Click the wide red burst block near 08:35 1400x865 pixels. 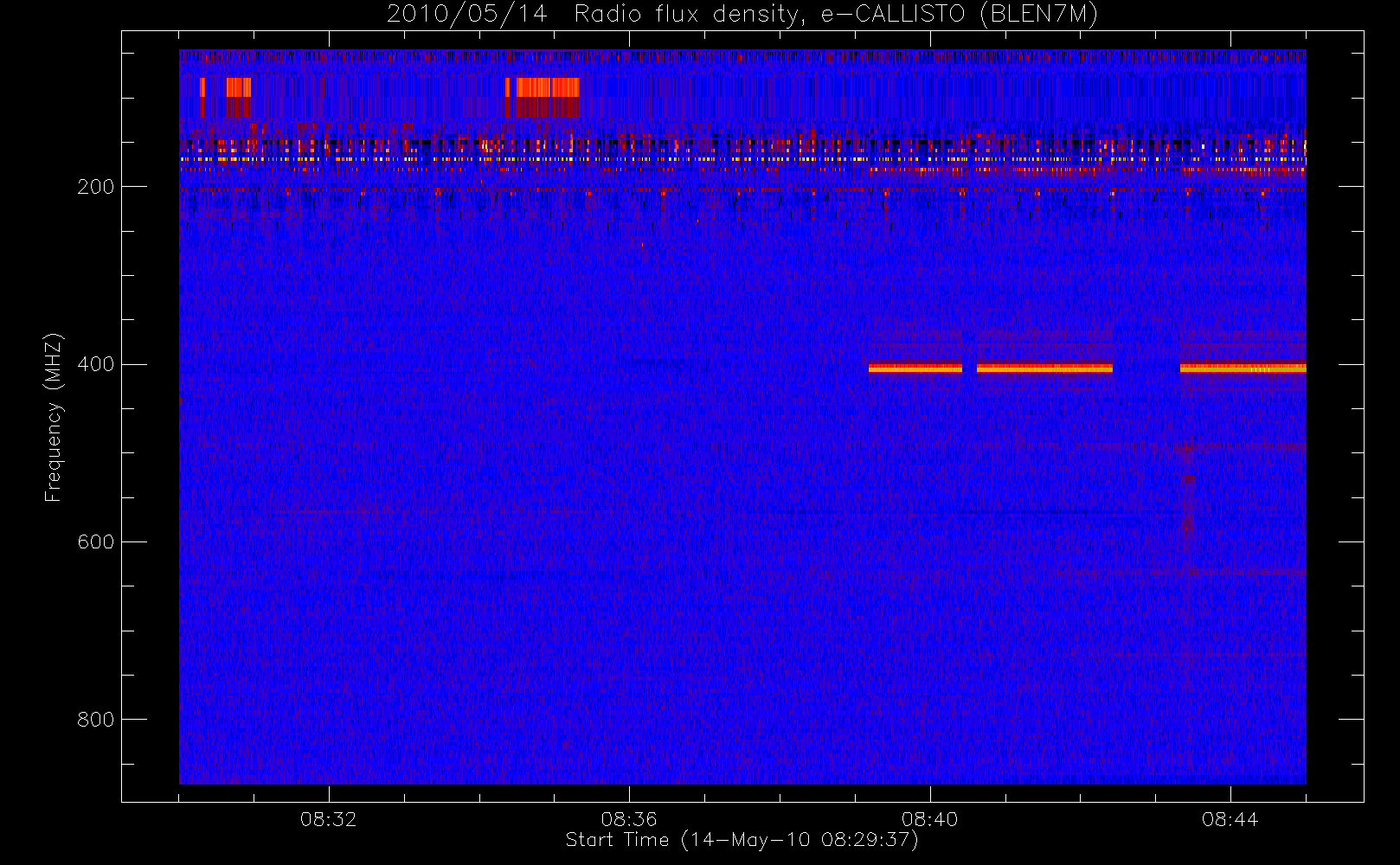click(x=548, y=97)
